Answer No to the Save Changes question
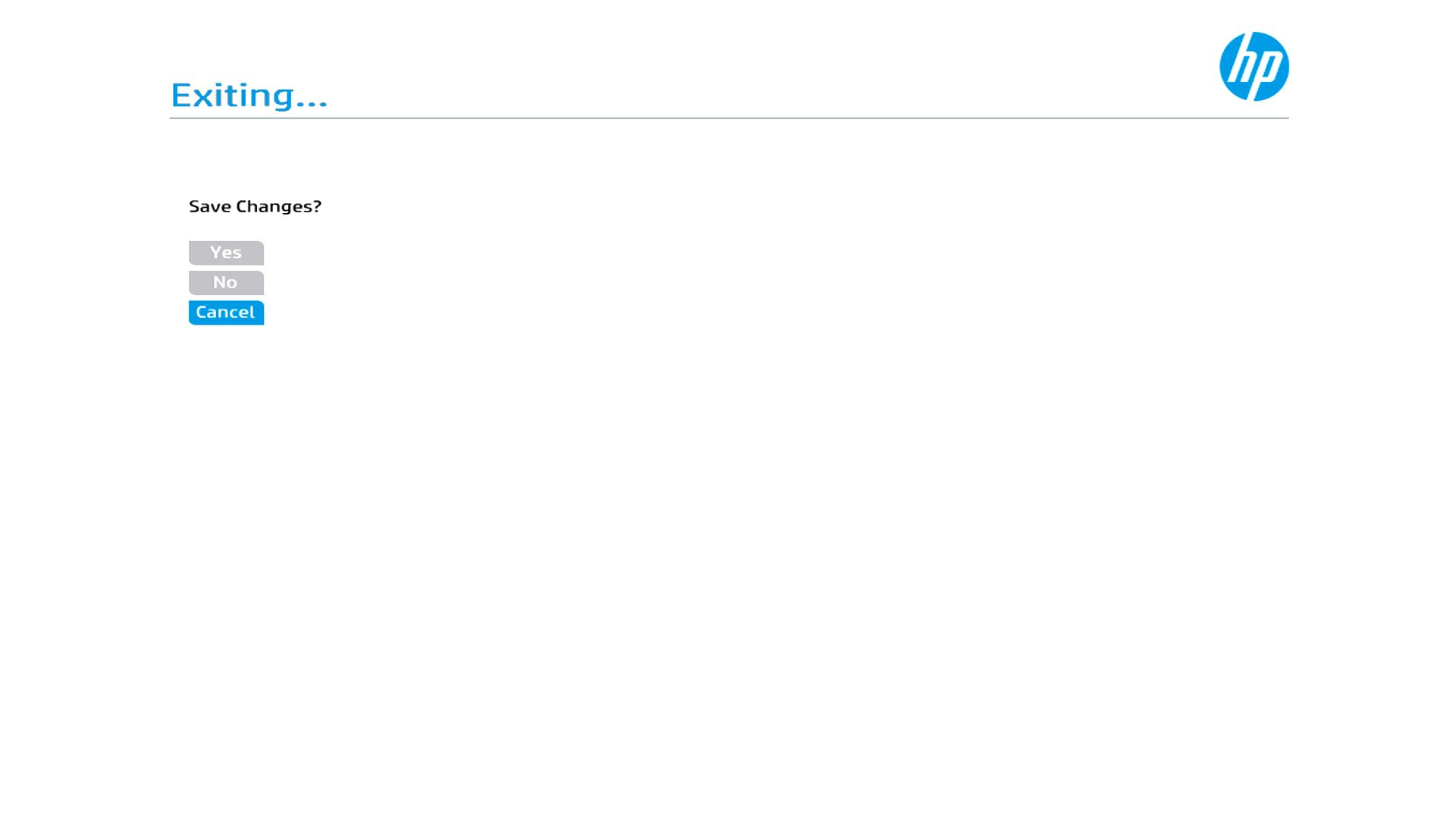 click(226, 282)
